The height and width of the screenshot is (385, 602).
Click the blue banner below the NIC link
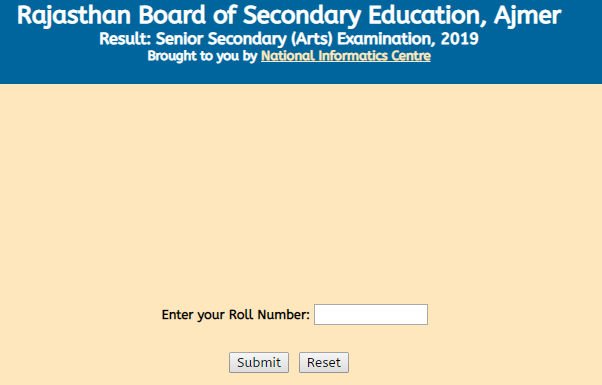[x=301, y=74]
